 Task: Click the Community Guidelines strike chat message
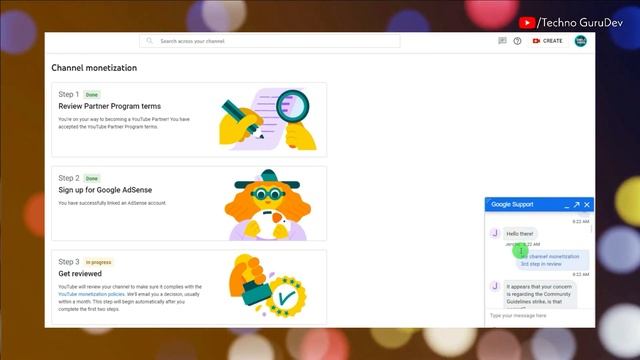point(540,295)
